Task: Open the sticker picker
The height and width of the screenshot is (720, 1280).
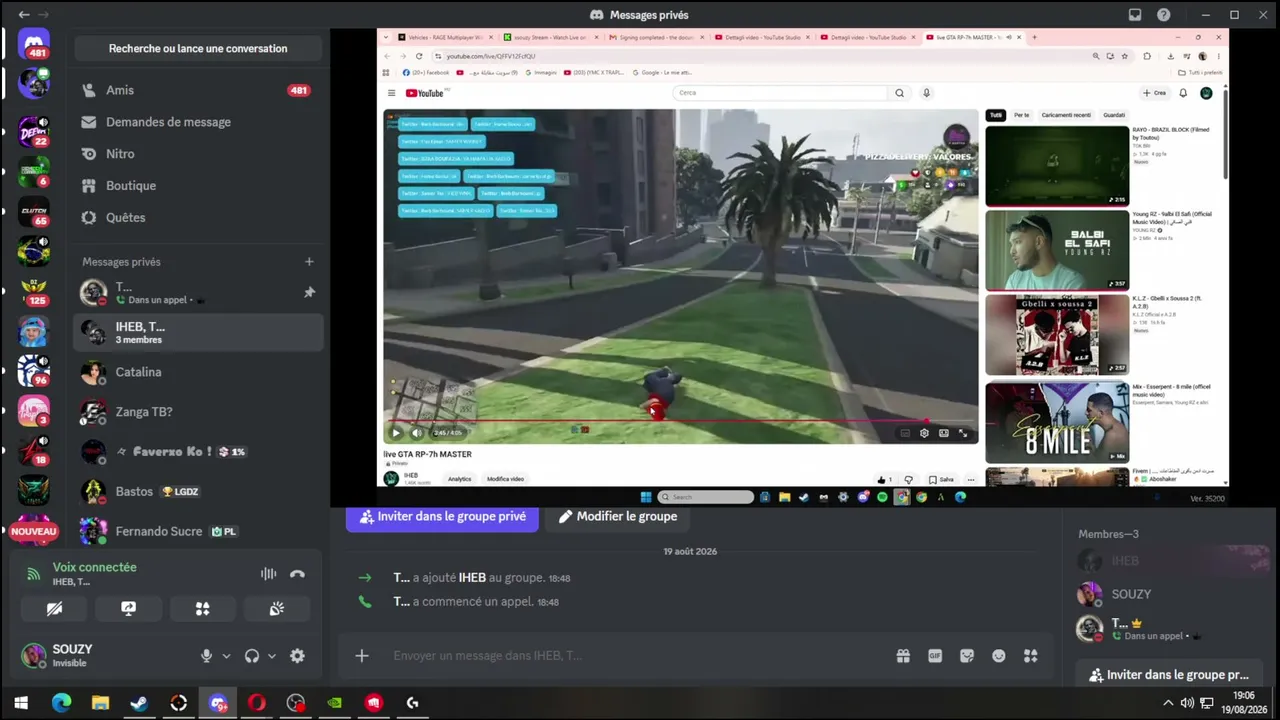Action: [967, 656]
